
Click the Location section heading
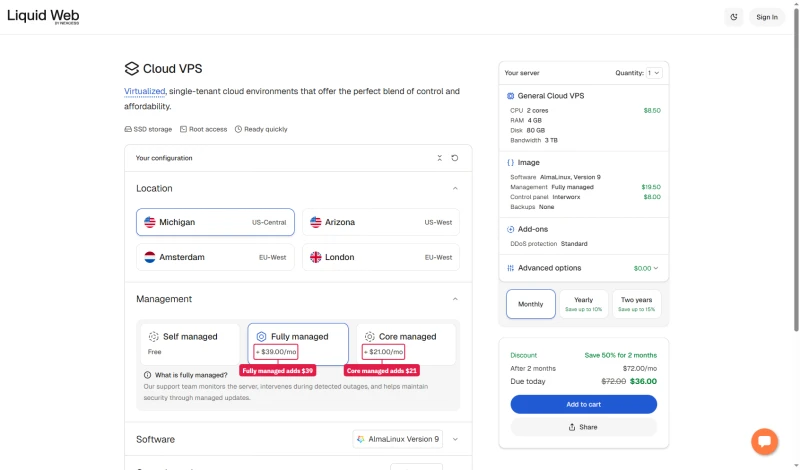[x=154, y=188]
